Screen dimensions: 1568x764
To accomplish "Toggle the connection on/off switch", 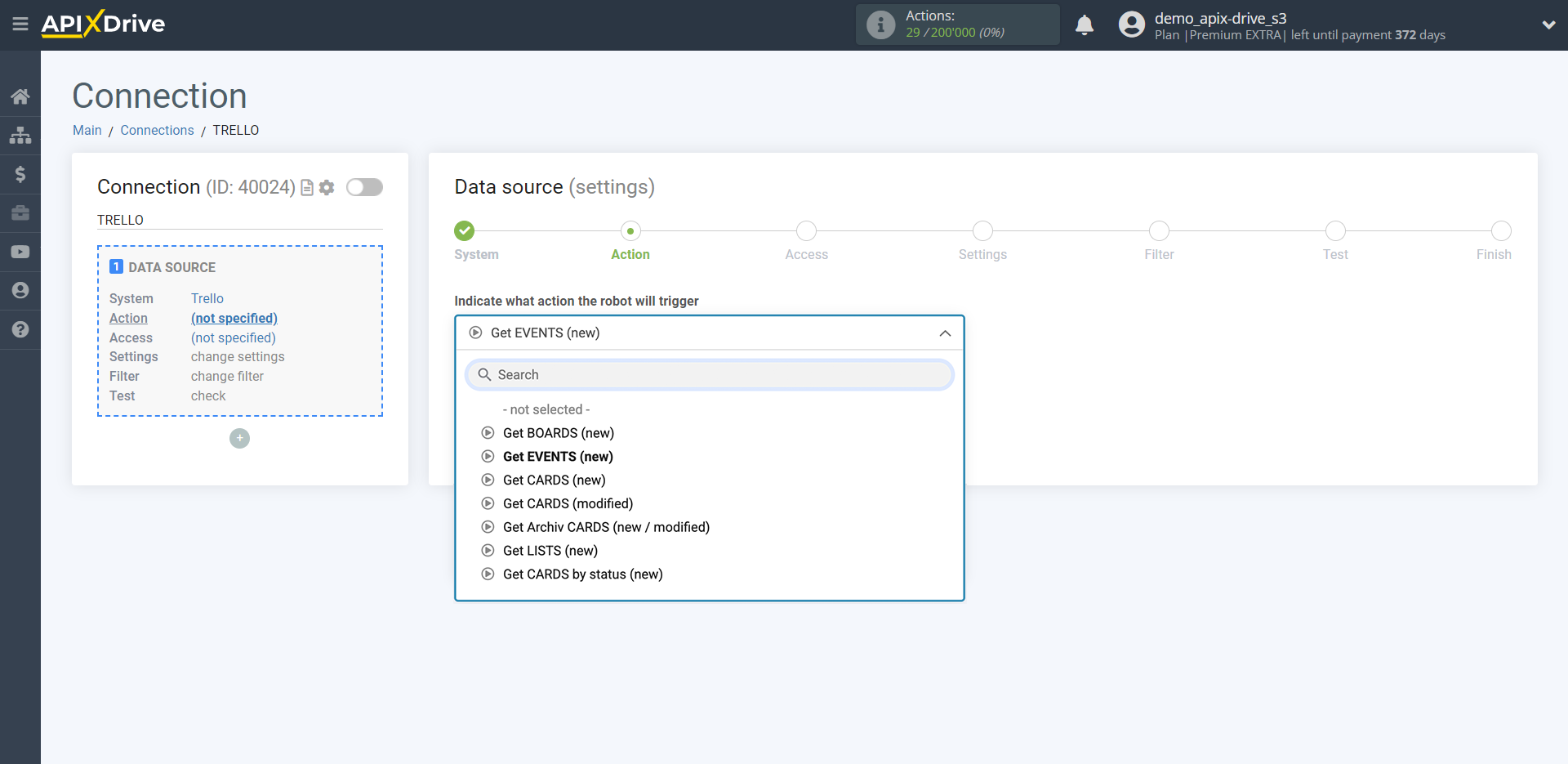I will tap(364, 187).
